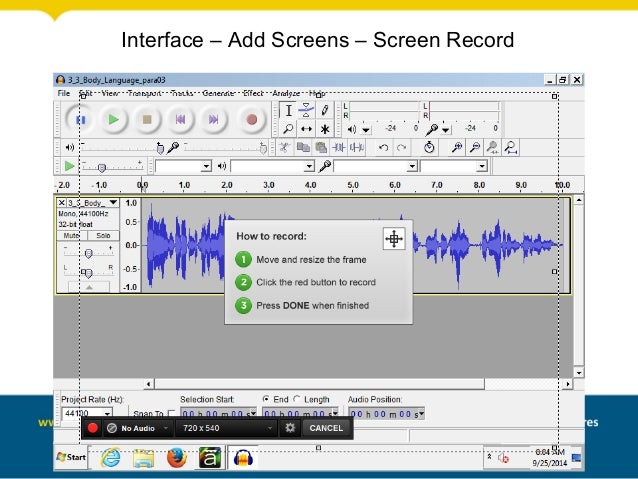Select the Draw pencil tool
The width and height of the screenshot is (638, 479).
pyautogui.click(x=324, y=110)
